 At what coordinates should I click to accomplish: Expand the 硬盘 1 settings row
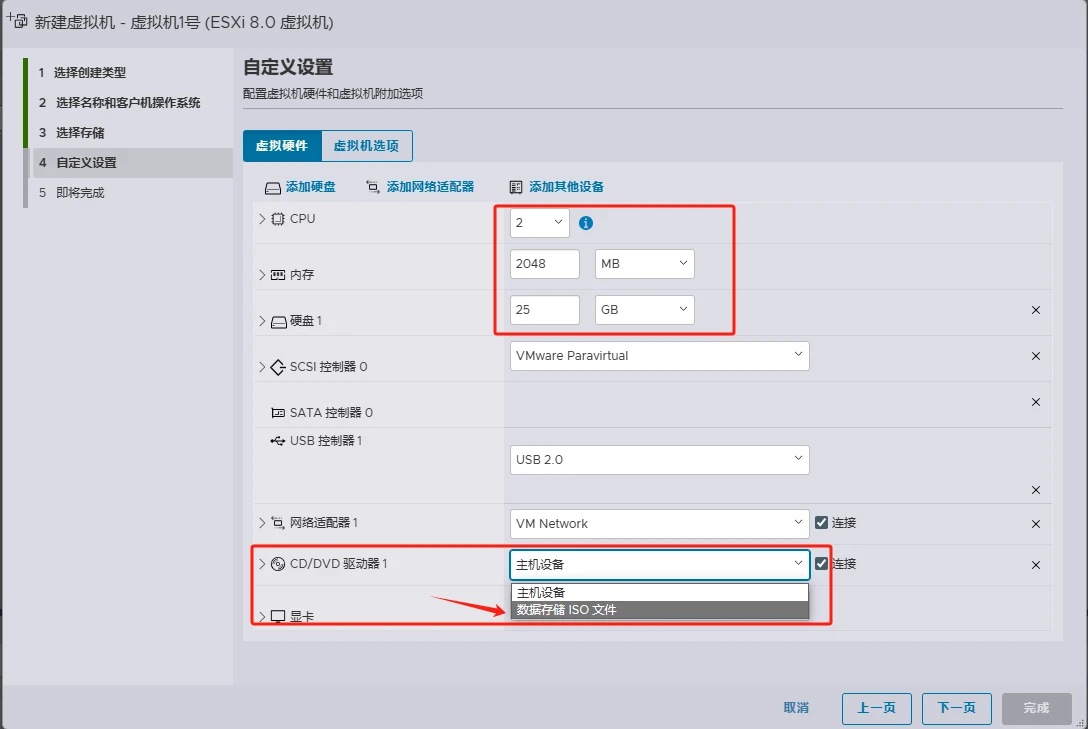coord(262,321)
